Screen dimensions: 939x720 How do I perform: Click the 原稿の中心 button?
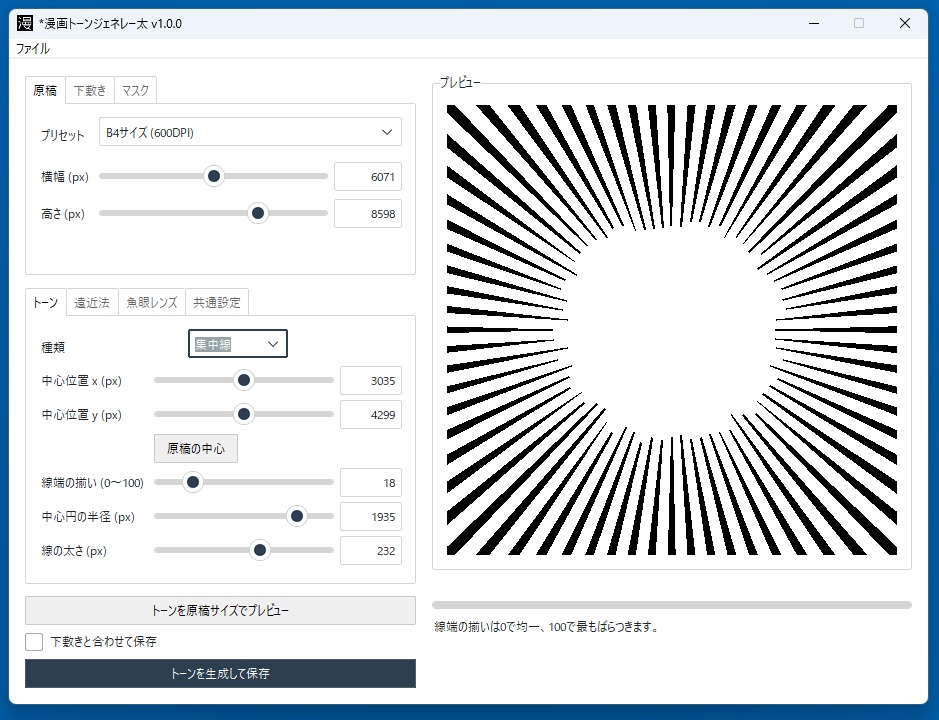(x=196, y=449)
